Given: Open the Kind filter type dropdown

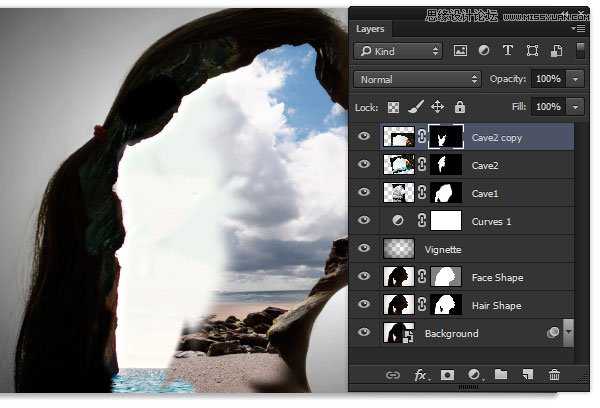Looking at the screenshot, I should (x=398, y=51).
